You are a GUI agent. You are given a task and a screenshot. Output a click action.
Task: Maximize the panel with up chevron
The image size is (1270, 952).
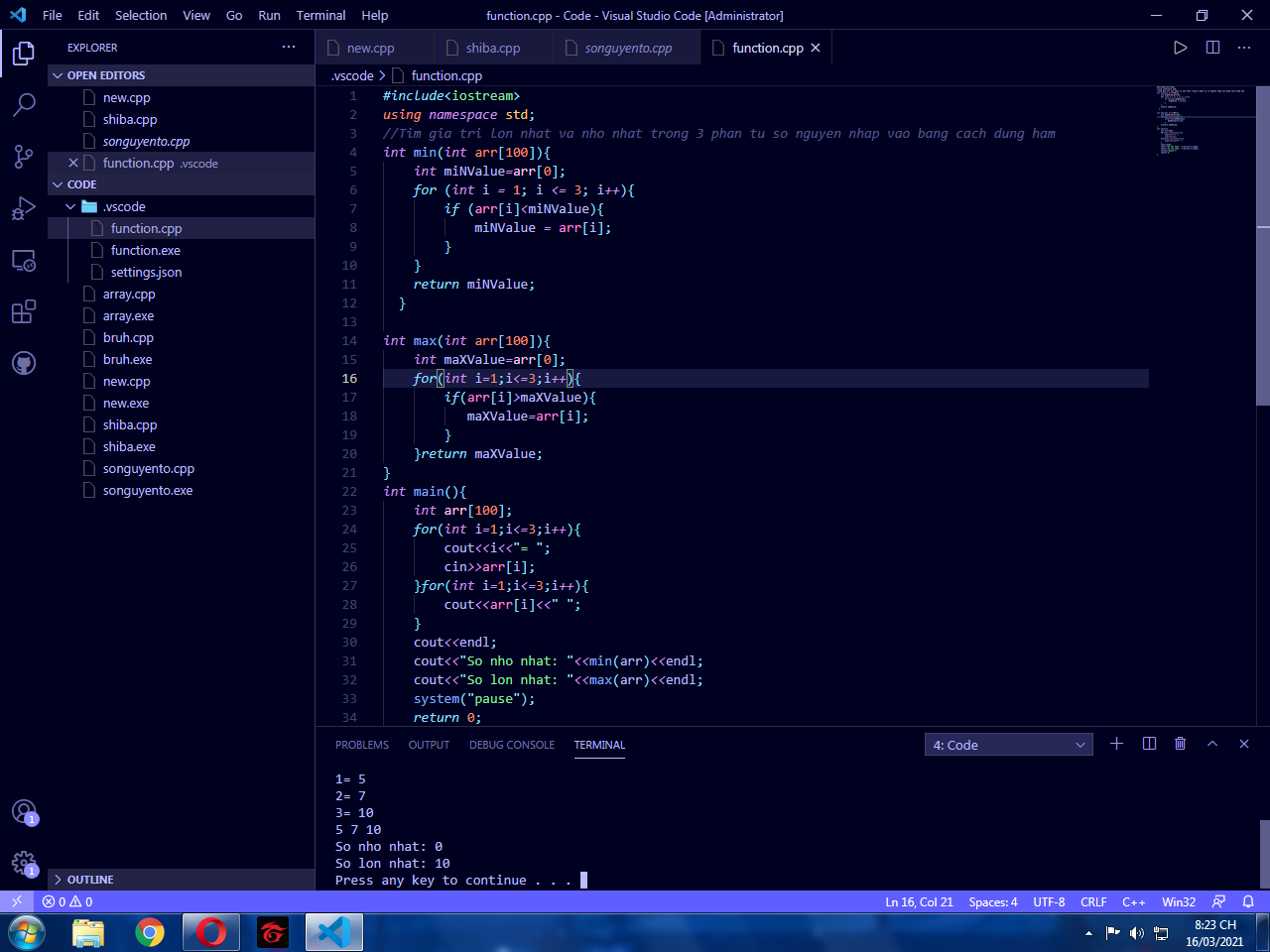[x=1212, y=744]
